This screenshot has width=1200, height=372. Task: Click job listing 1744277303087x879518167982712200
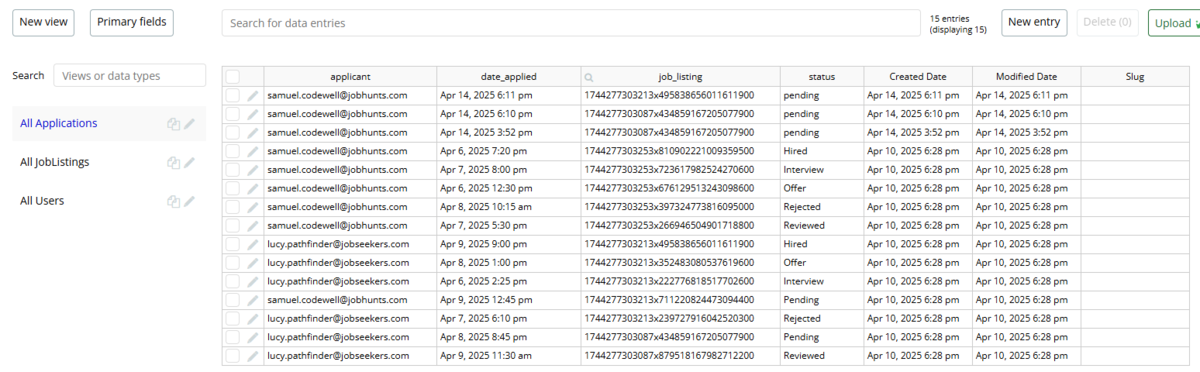(669, 356)
